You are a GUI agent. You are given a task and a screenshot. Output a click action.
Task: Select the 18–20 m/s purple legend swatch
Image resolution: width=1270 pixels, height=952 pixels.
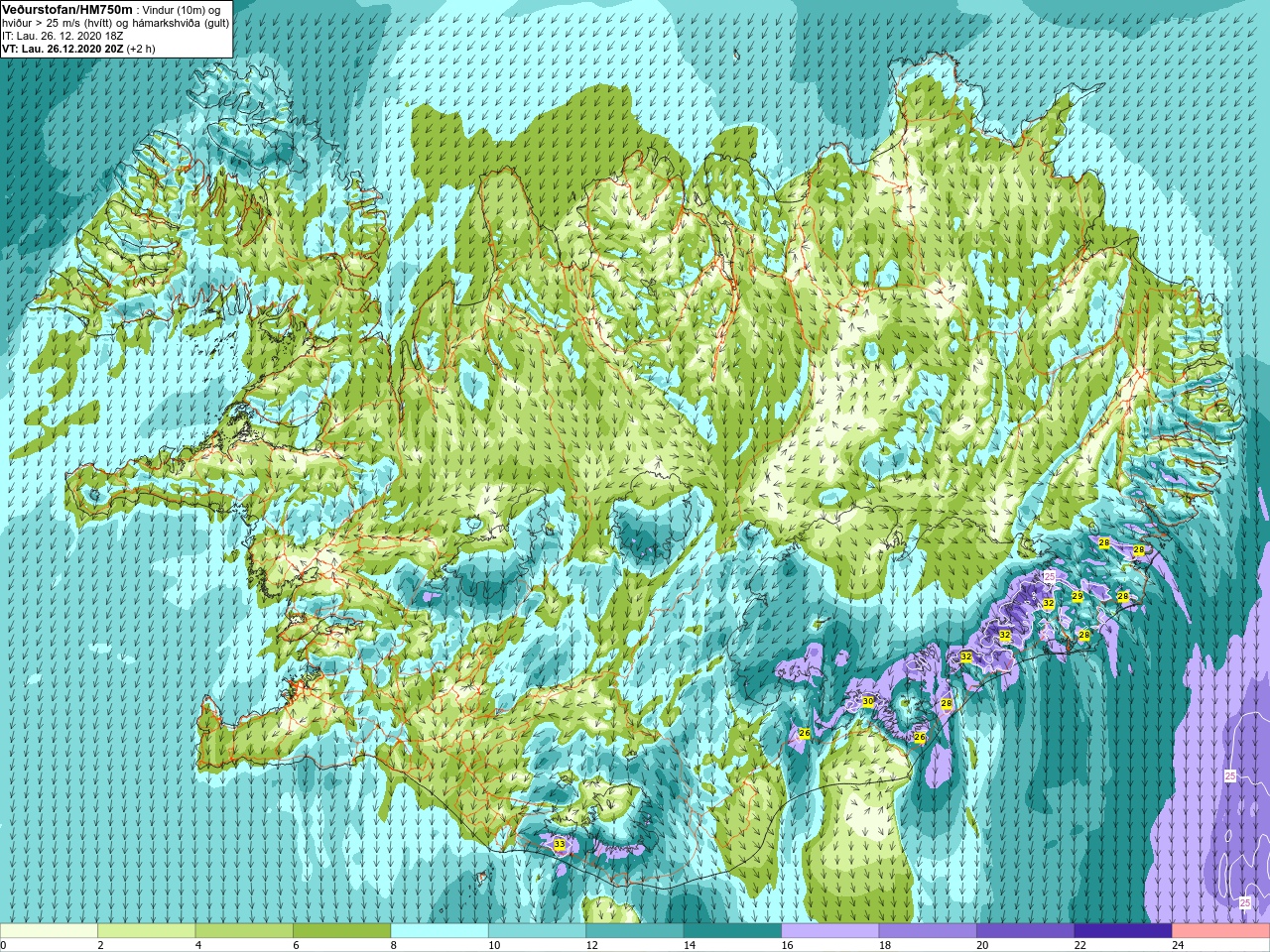(x=928, y=931)
